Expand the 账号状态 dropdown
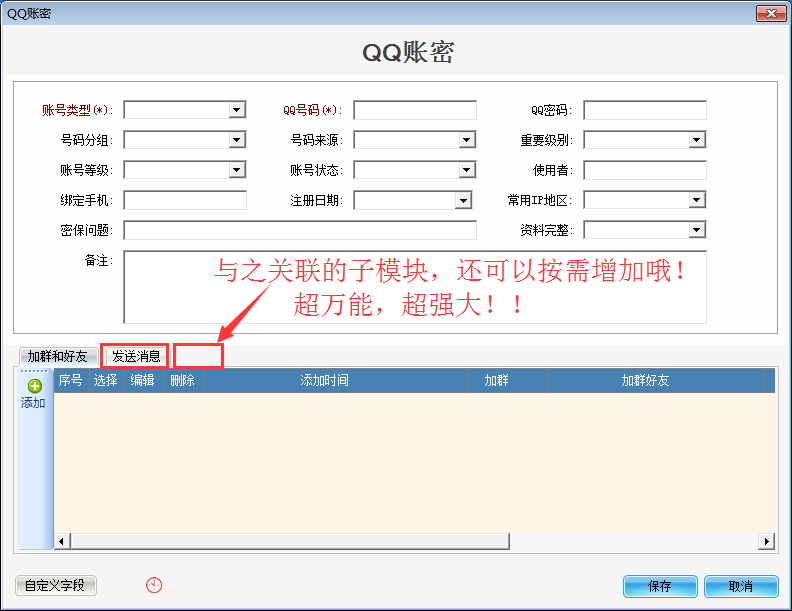 [467, 170]
